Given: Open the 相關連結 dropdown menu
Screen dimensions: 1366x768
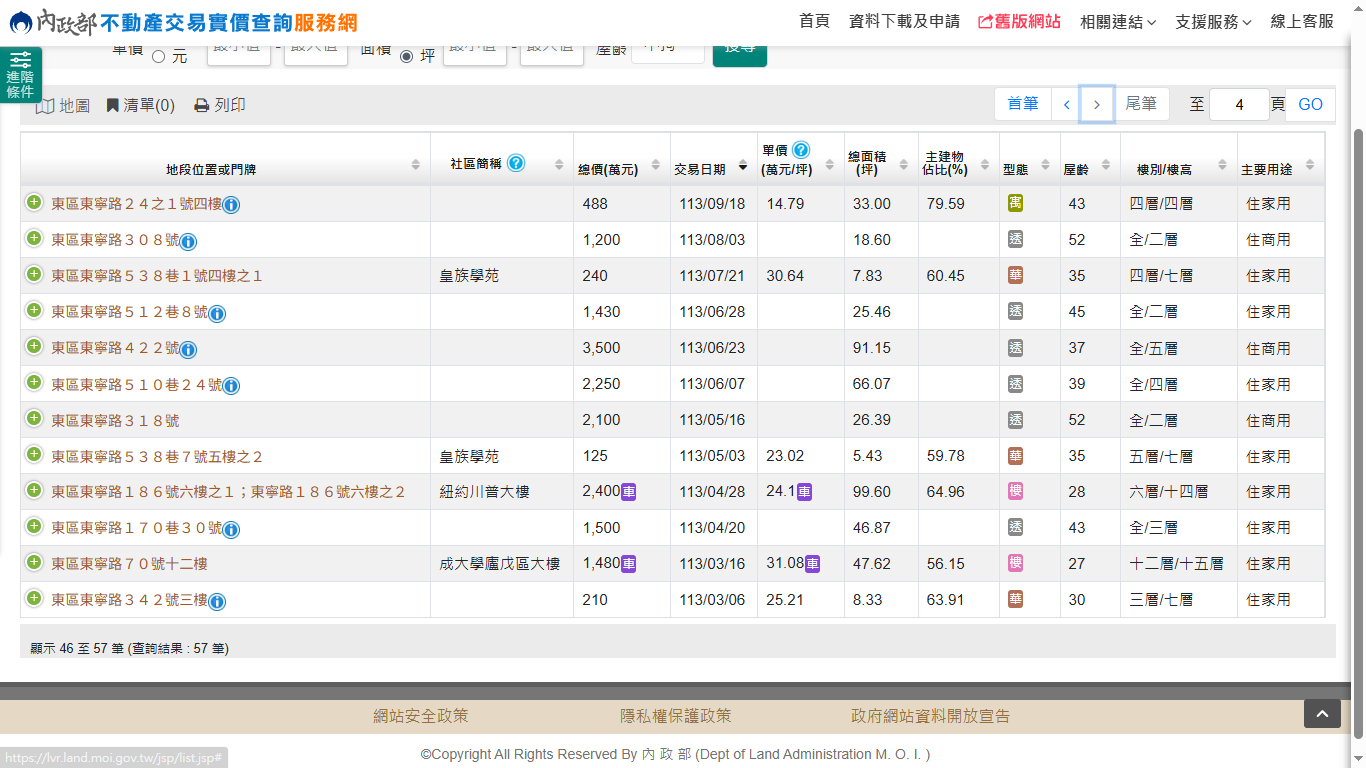Looking at the screenshot, I should point(1117,21).
